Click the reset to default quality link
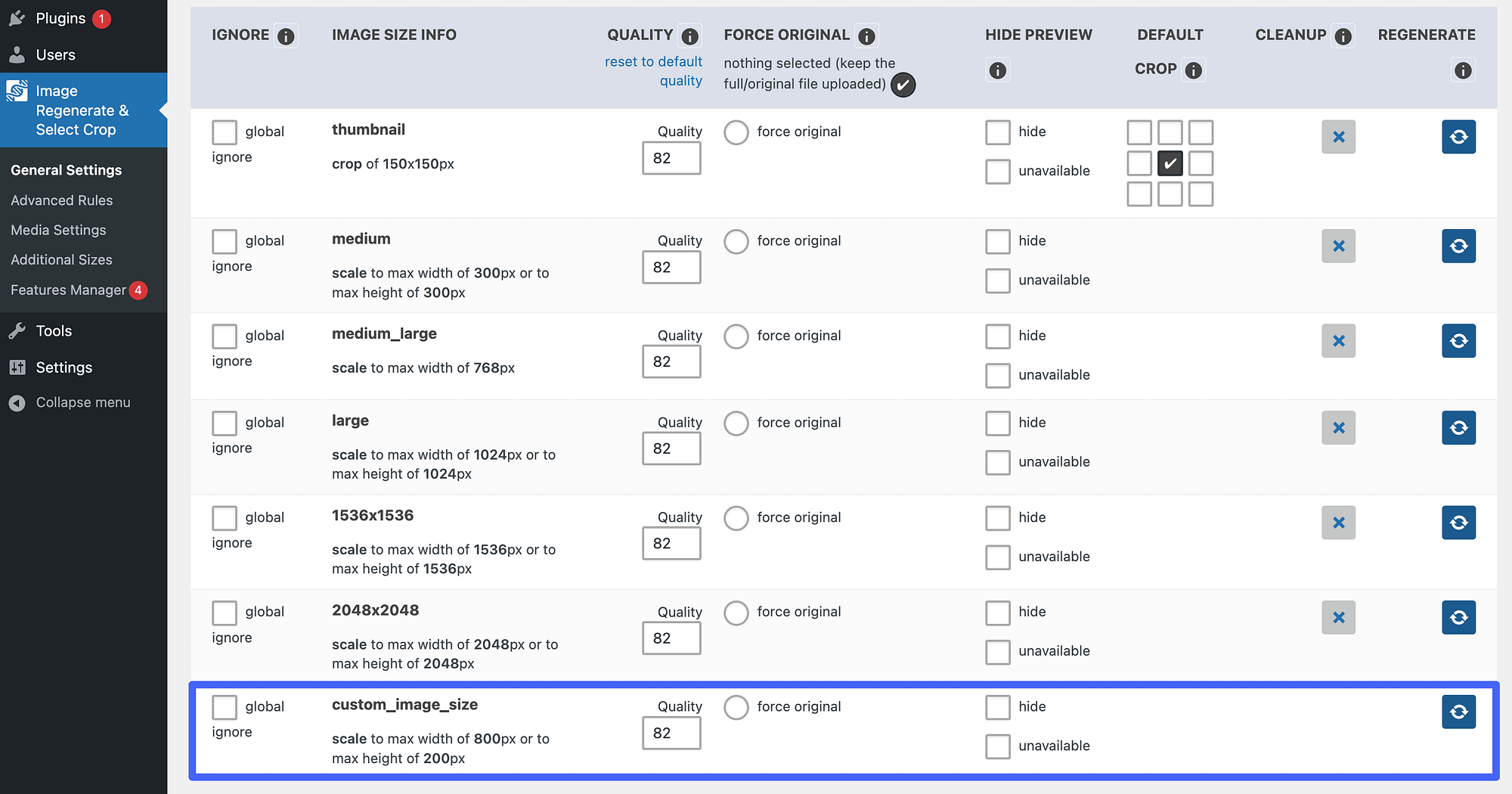The image size is (1512, 794). point(653,70)
